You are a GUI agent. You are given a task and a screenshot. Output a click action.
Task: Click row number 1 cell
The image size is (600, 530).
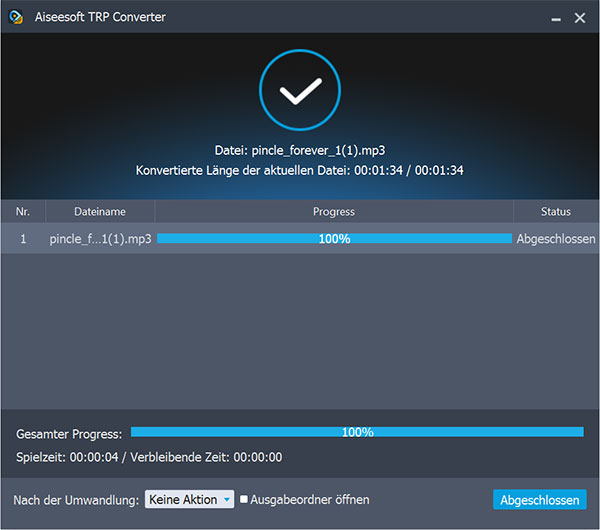click(x=23, y=239)
